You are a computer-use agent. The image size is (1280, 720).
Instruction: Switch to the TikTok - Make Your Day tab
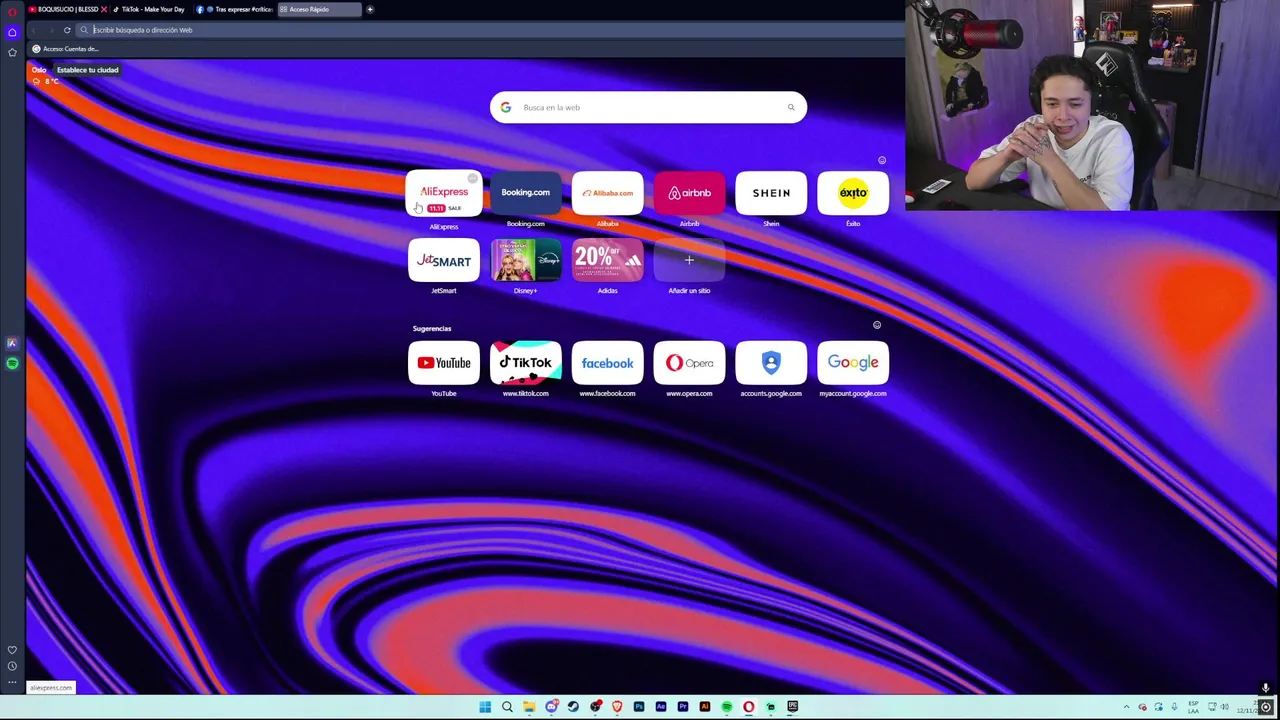pos(148,9)
